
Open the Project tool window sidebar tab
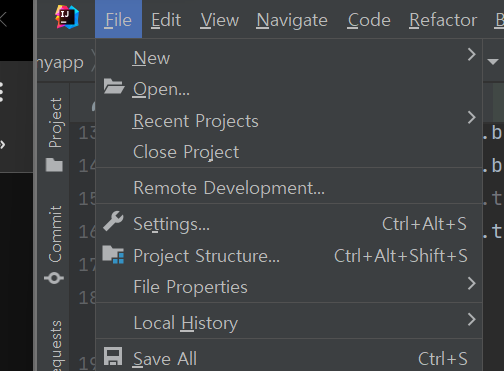point(55,134)
